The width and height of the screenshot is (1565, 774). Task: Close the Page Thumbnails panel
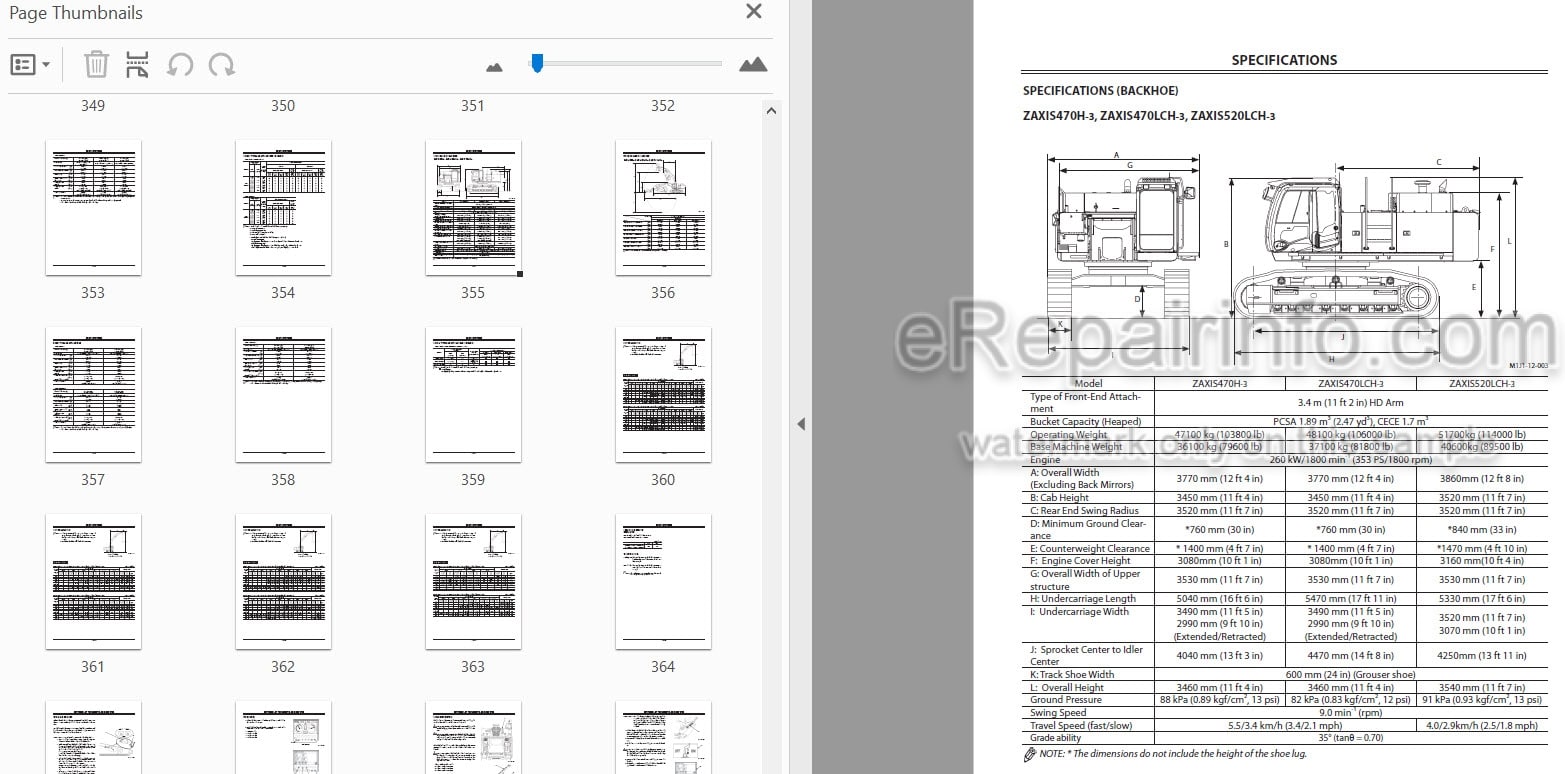point(754,12)
